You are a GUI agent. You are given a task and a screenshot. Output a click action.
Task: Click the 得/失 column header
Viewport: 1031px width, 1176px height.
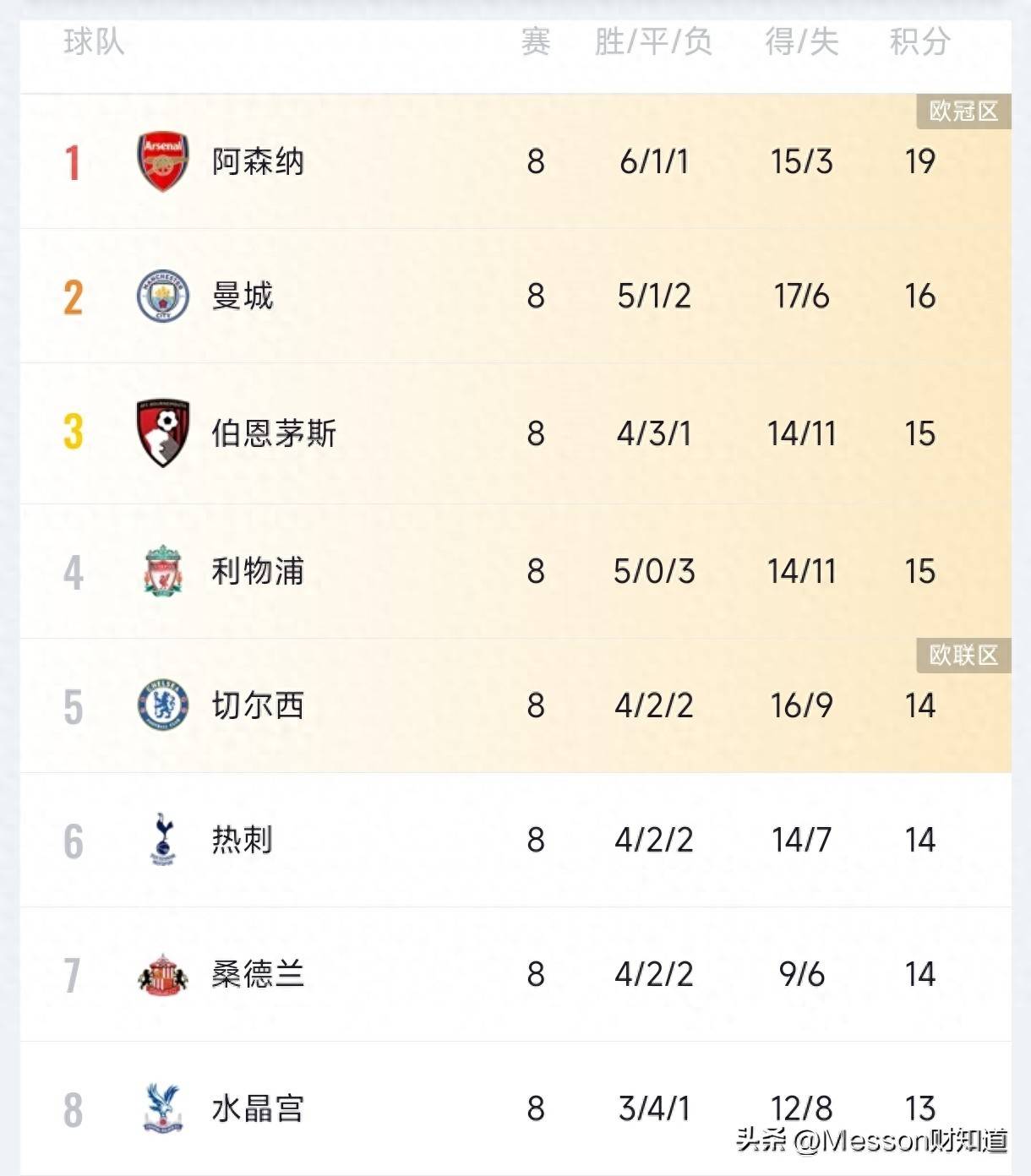pyautogui.click(x=801, y=41)
